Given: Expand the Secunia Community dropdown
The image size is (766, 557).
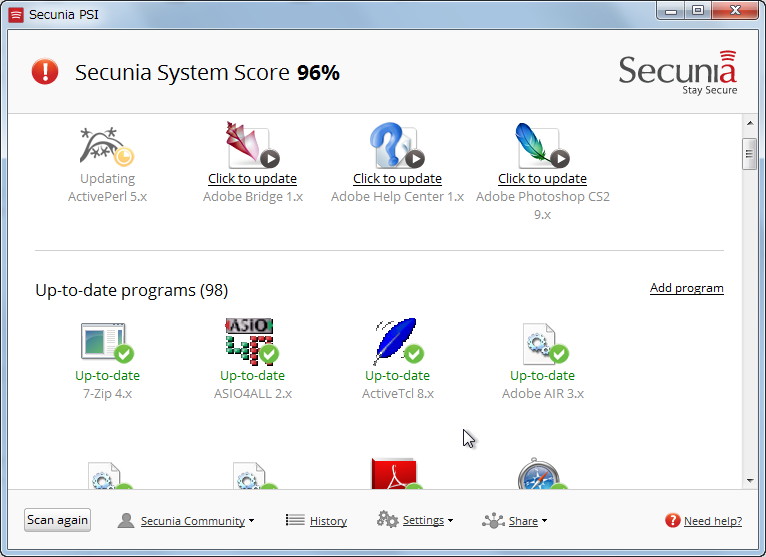Looking at the screenshot, I should tap(251, 521).
